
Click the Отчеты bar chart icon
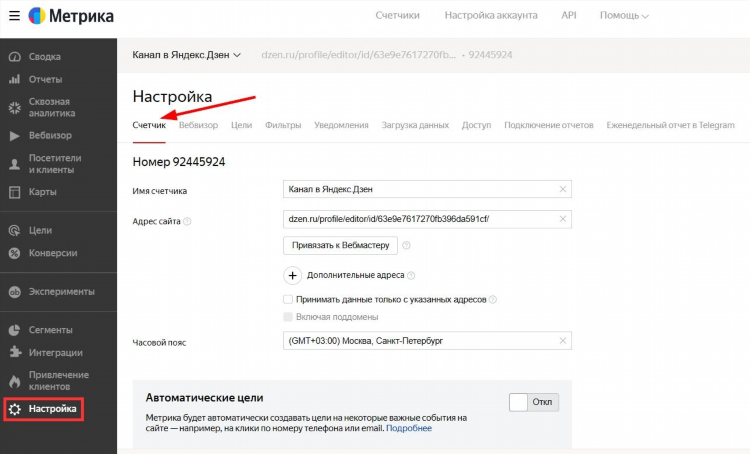click(15, 79)
